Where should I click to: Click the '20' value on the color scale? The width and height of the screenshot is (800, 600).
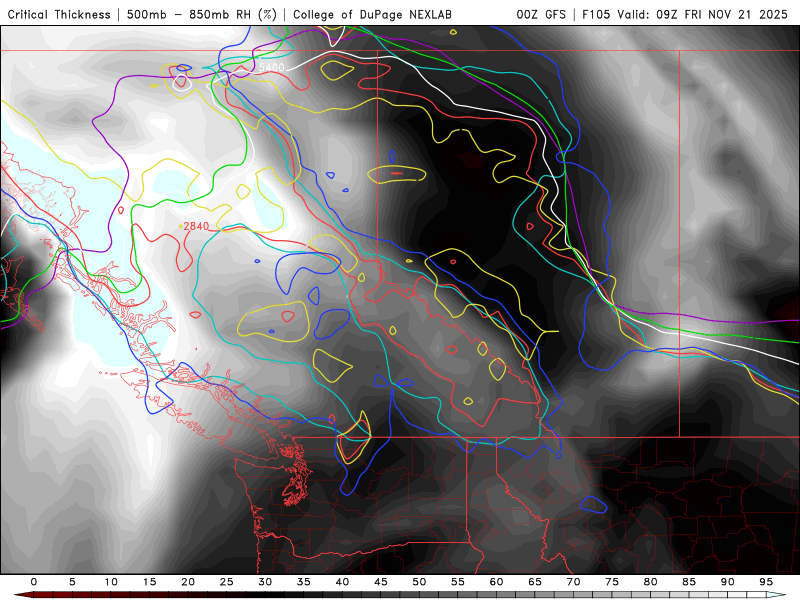[x=188, y=582]
